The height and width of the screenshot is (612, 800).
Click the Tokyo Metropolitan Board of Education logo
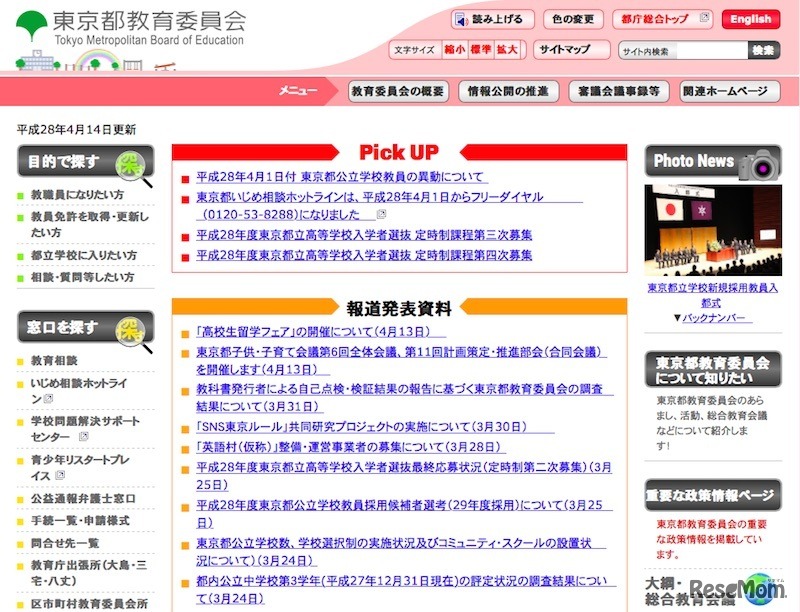131,29
